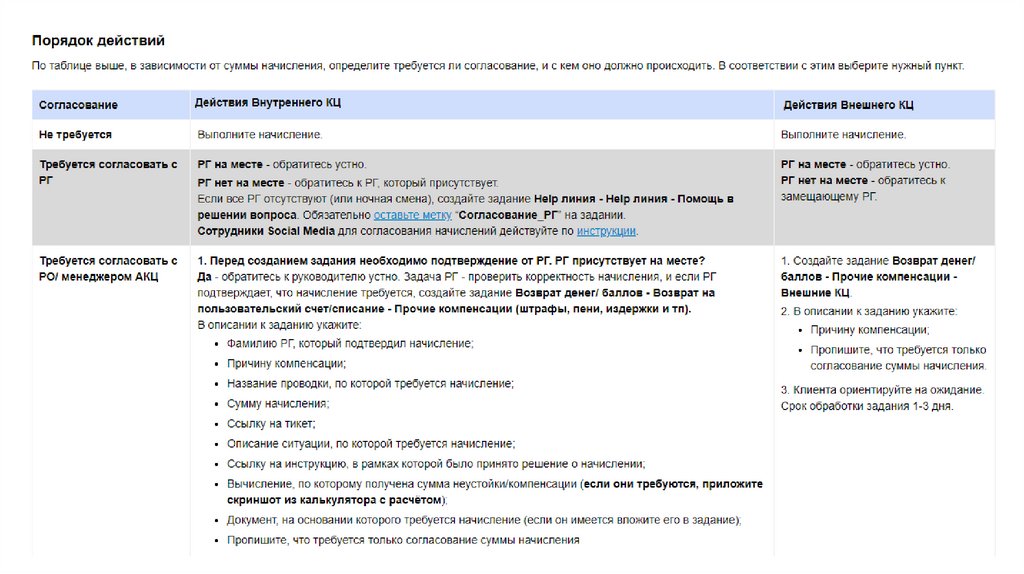1024x574 pixels.
Task: Open the "инструкции" link for Social Media
Action: coord(605,231)
